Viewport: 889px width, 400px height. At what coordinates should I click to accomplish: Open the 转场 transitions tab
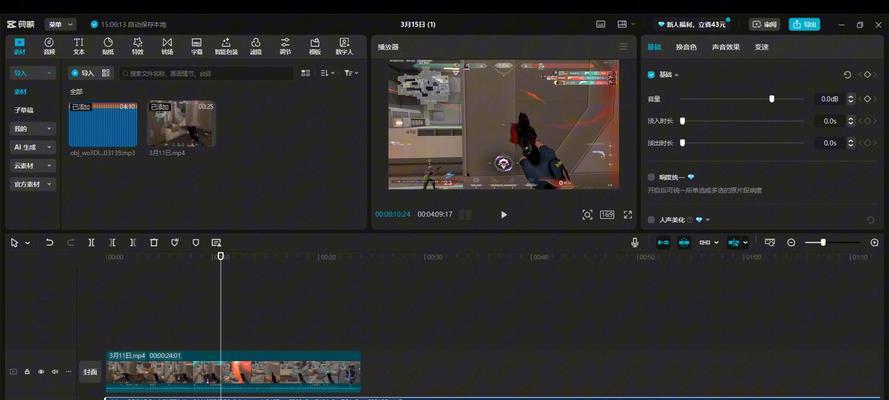[x=167, y=46]
